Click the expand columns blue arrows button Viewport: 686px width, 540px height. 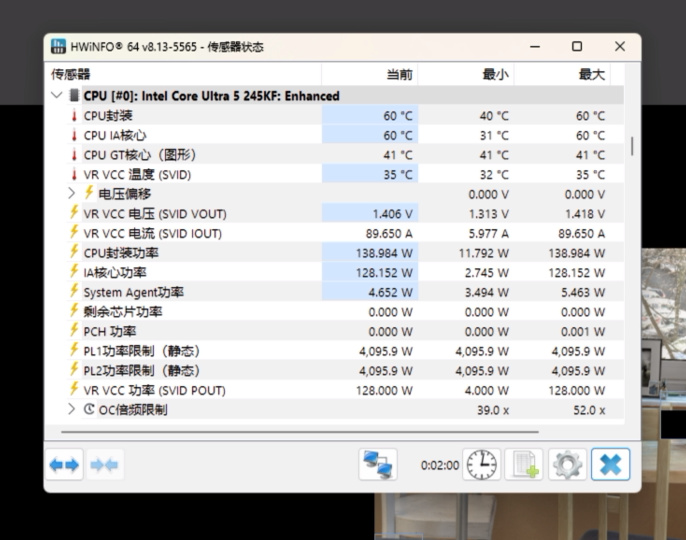(x=64, y=464)
